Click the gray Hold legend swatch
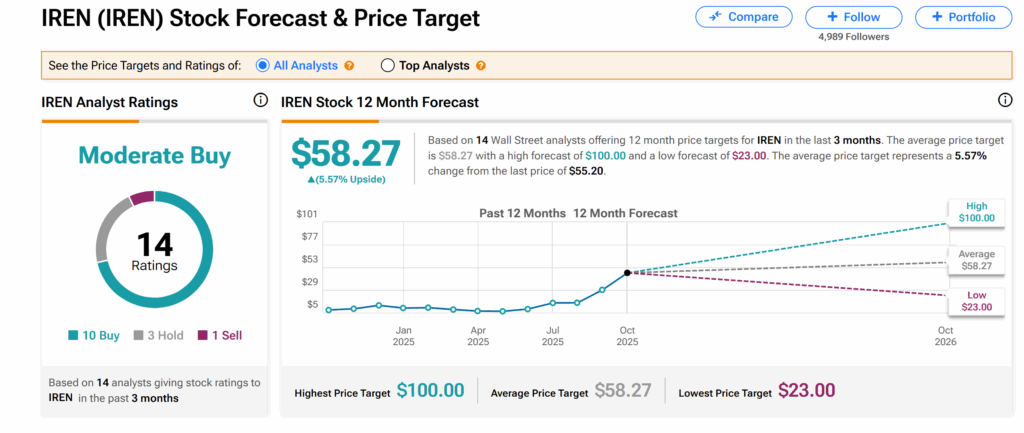Image resolution: width=1024 pixels, height=433 pixels. click(x=139, y=336)
